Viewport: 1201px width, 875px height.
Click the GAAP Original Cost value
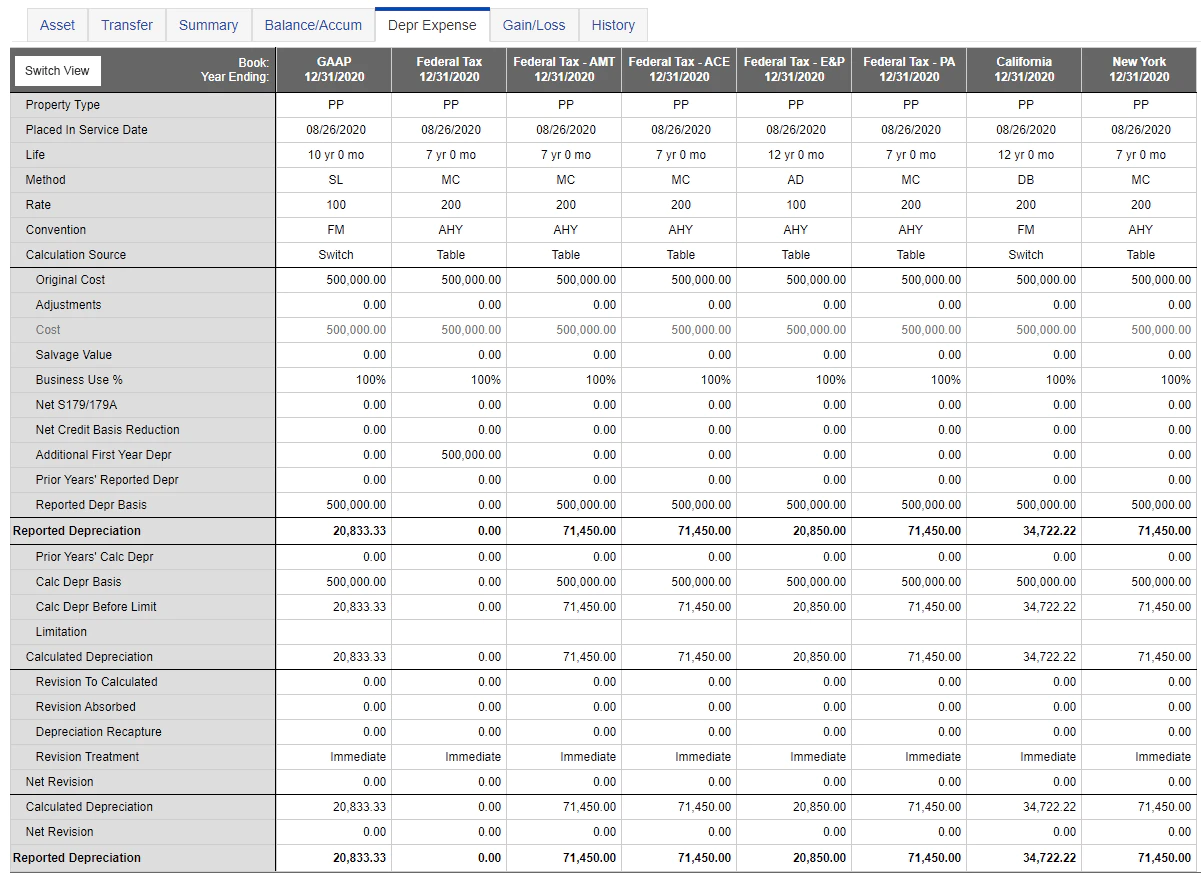click(356, 280)
